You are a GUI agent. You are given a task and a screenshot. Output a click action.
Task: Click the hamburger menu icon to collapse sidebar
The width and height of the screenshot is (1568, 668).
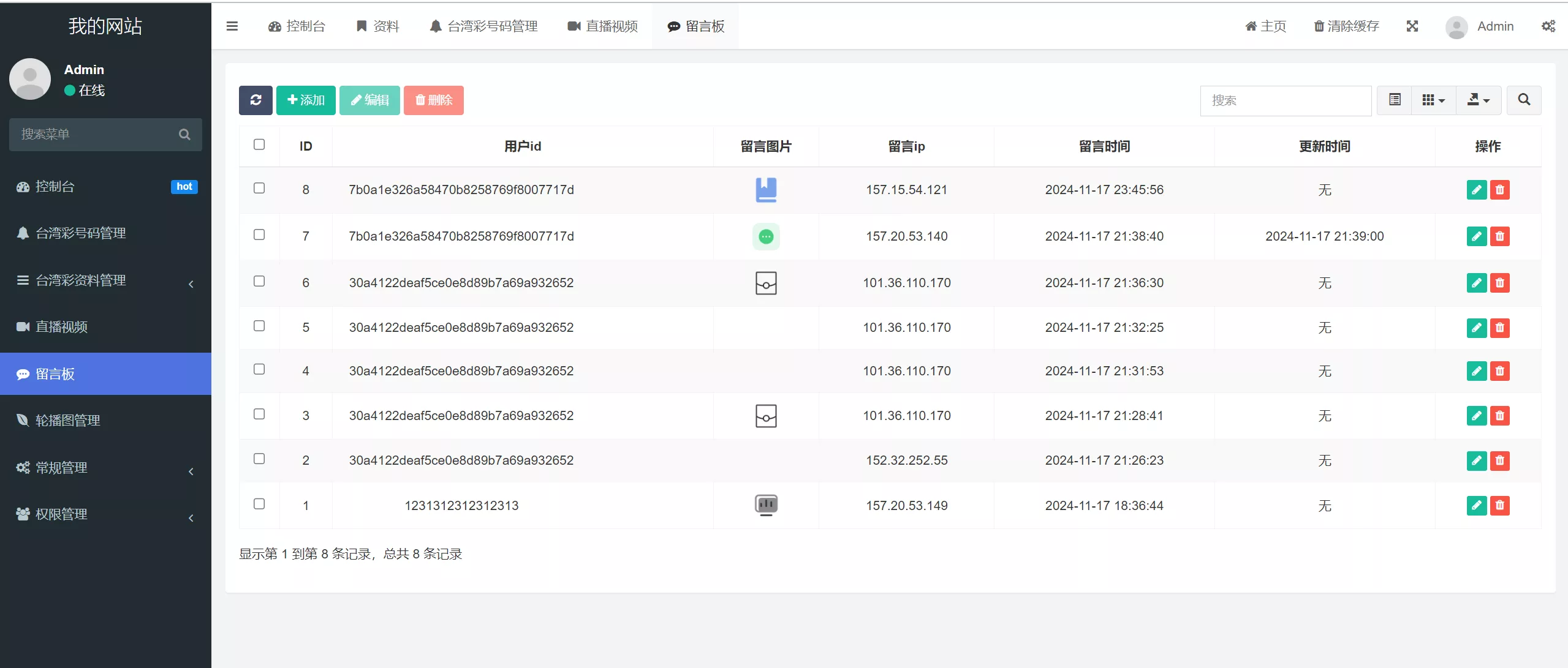point(232,26)
